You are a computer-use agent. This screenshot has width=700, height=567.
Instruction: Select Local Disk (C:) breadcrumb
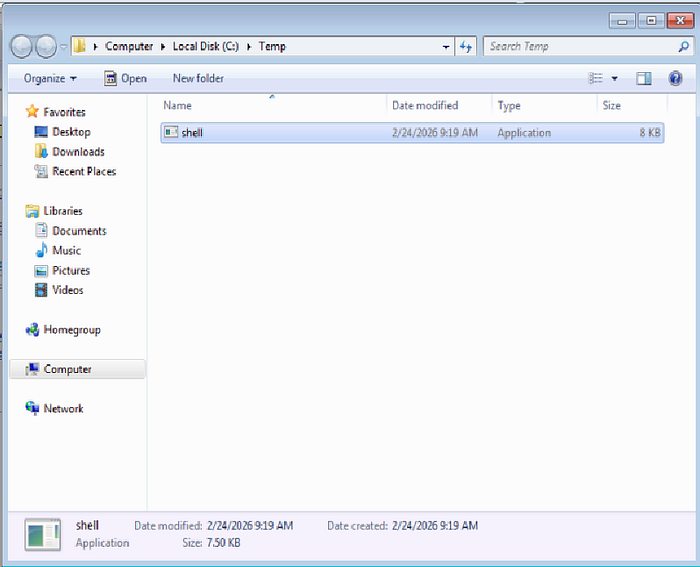tap(206, 46)
